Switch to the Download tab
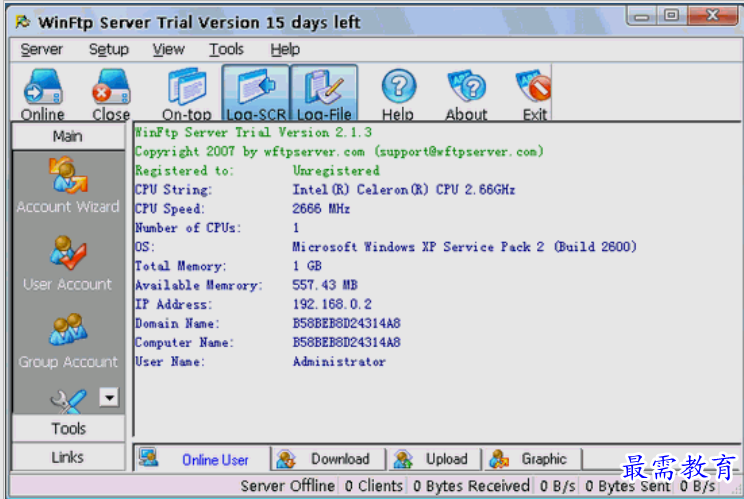The image size is (744, 499). [x=328, y=459]
